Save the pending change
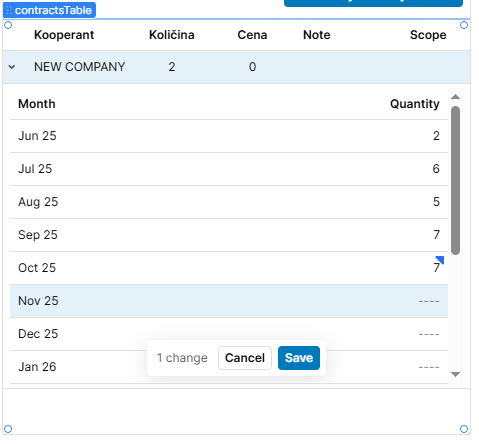 point(299,358)
